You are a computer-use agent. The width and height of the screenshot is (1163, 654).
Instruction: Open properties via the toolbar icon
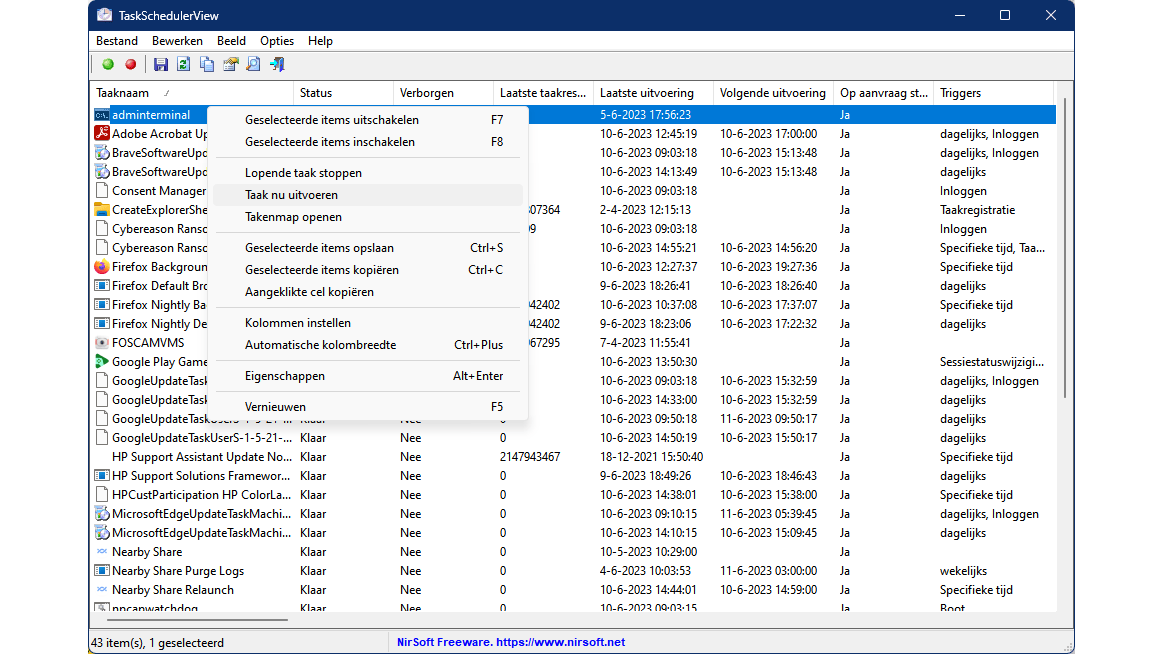pos(231,65)
